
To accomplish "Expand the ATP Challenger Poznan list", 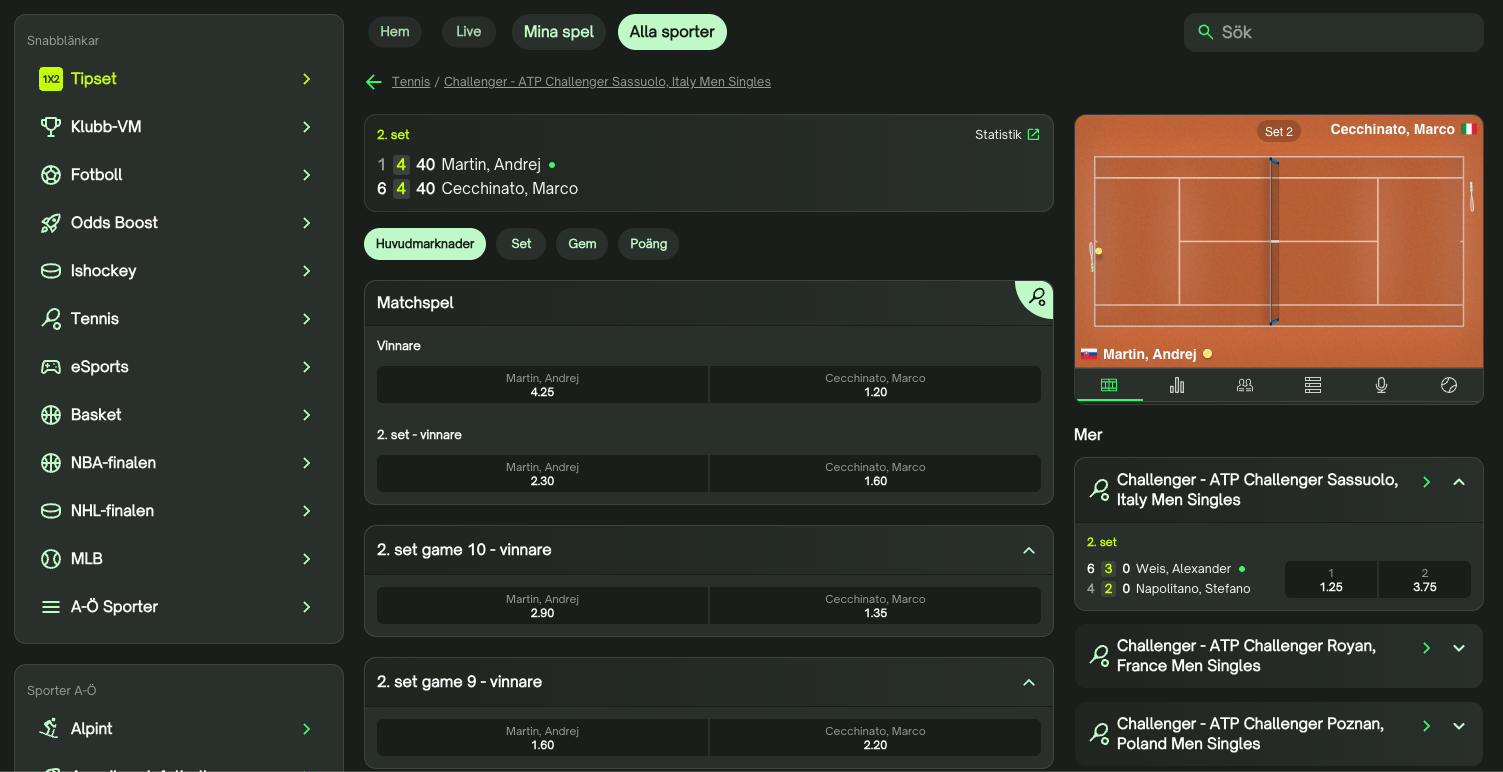I will (1459, 726).
